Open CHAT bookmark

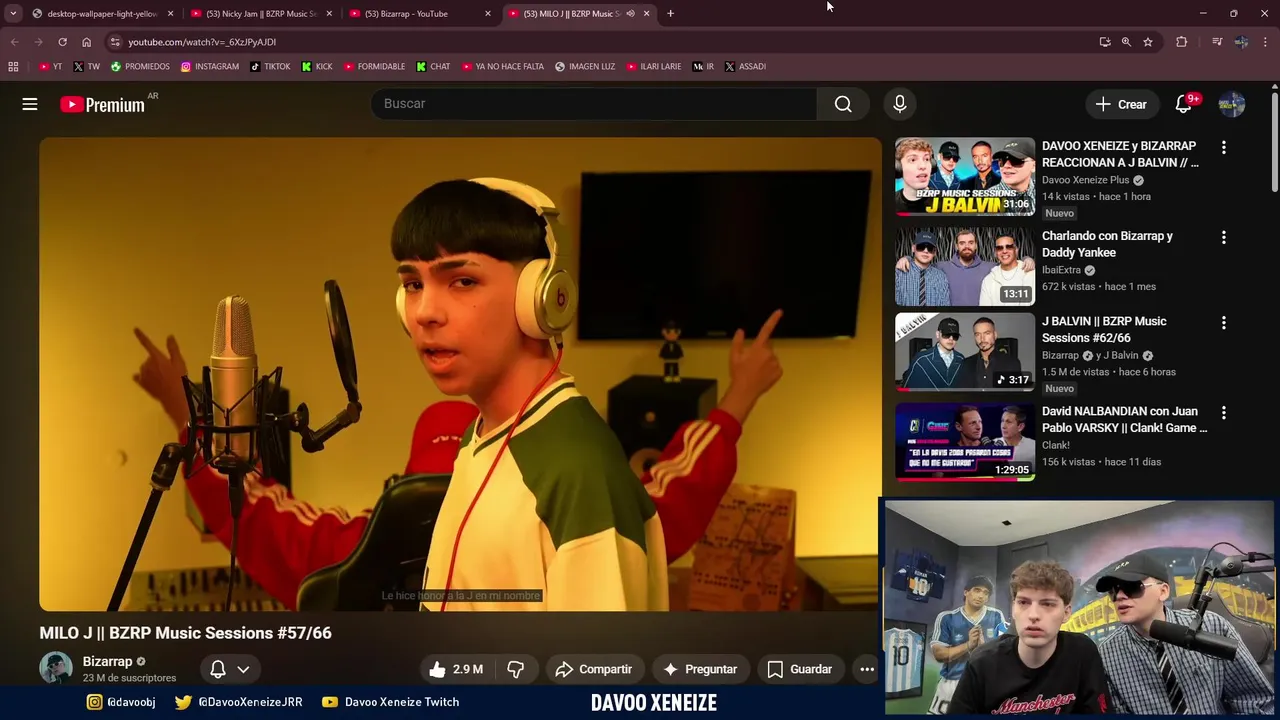(433, 67)
